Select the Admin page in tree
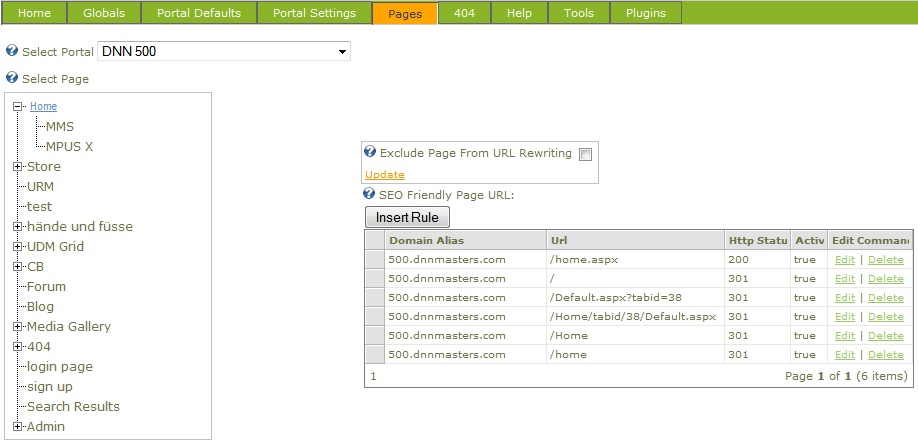 (46, 427)
